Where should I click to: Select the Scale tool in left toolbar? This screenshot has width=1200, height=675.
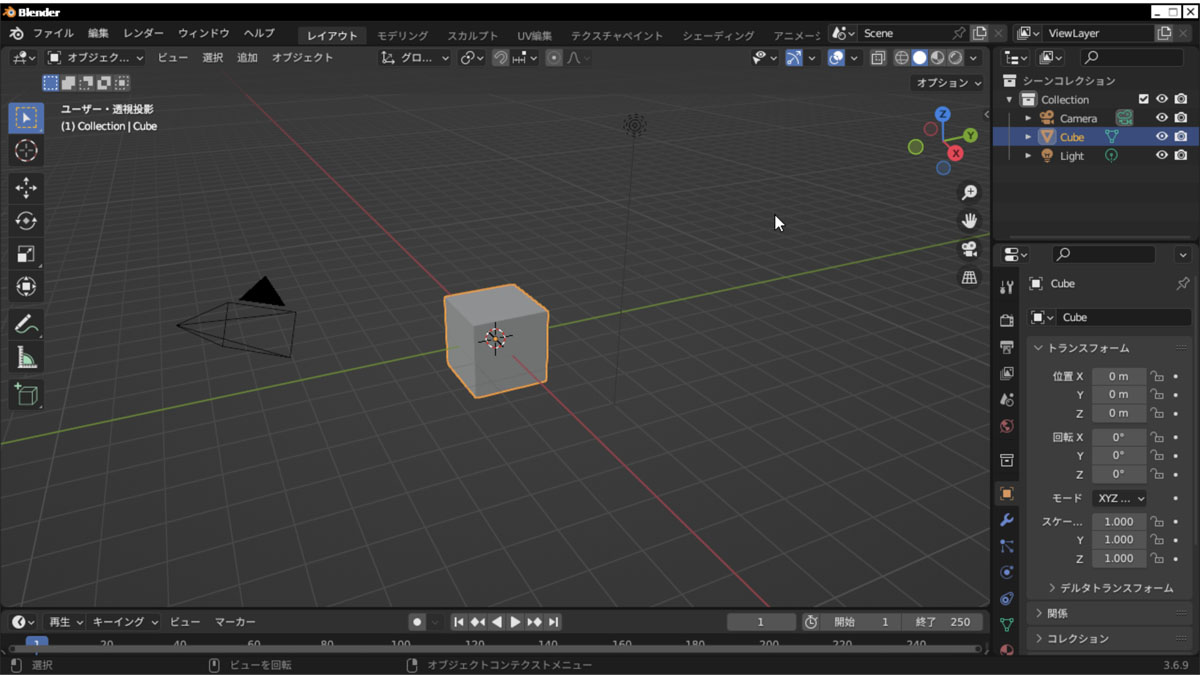coord(26,254)
